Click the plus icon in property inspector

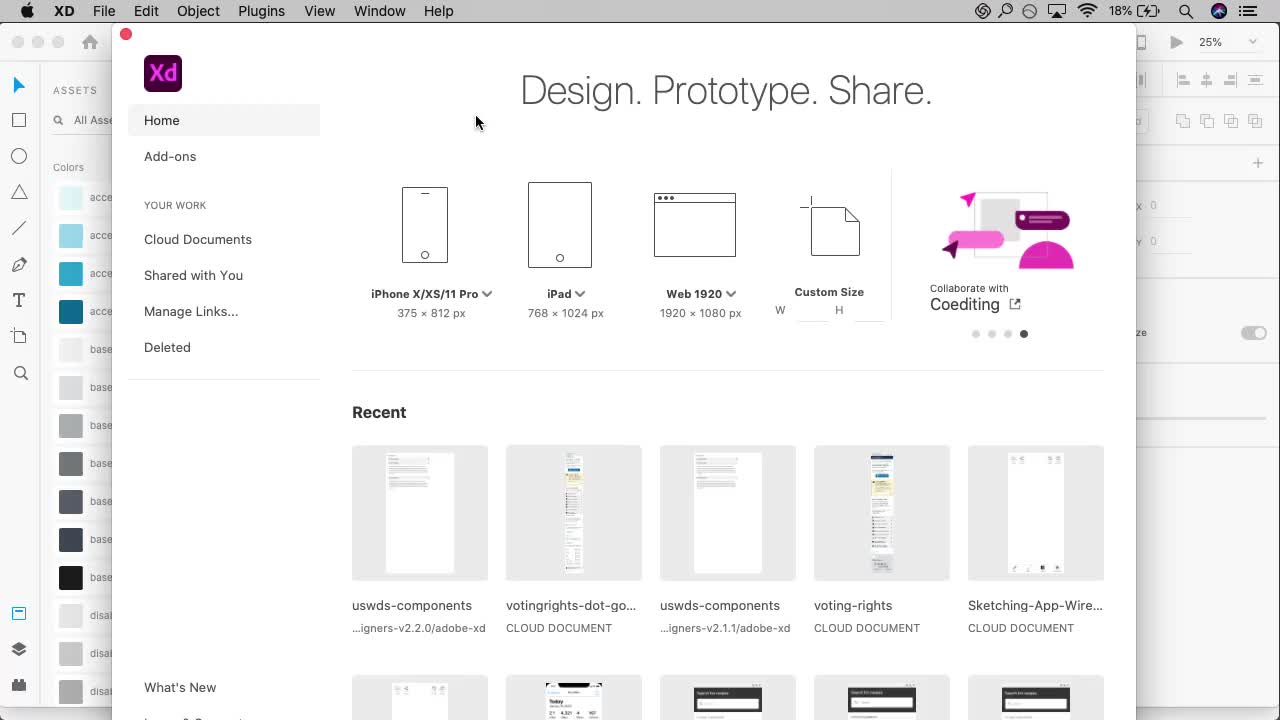point(1258,163)
